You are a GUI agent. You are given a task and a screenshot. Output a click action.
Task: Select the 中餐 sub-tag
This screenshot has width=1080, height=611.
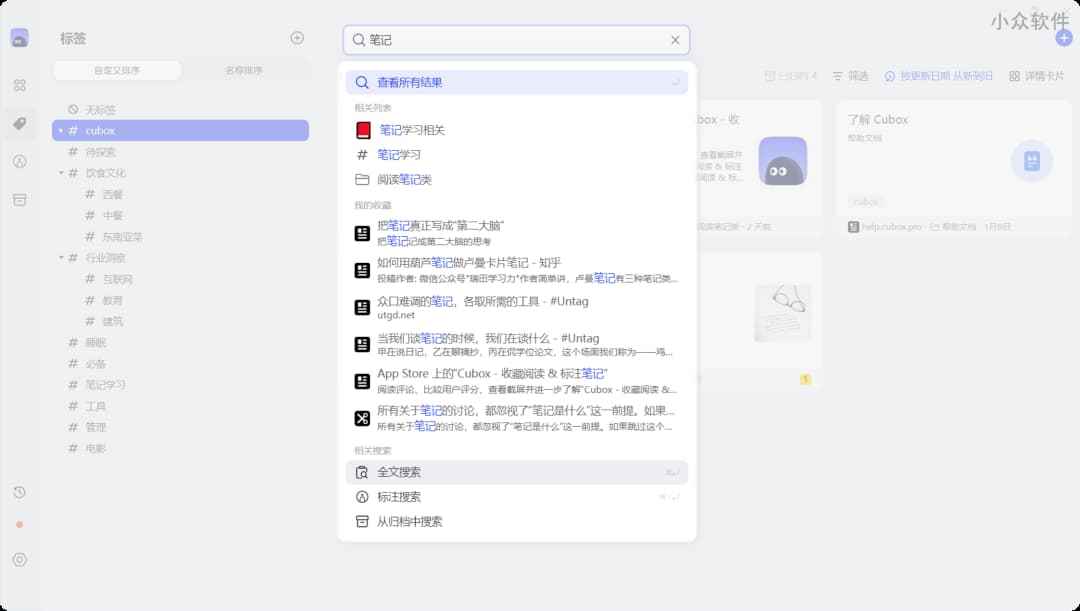pyautogui.click(x=180, y=216)
